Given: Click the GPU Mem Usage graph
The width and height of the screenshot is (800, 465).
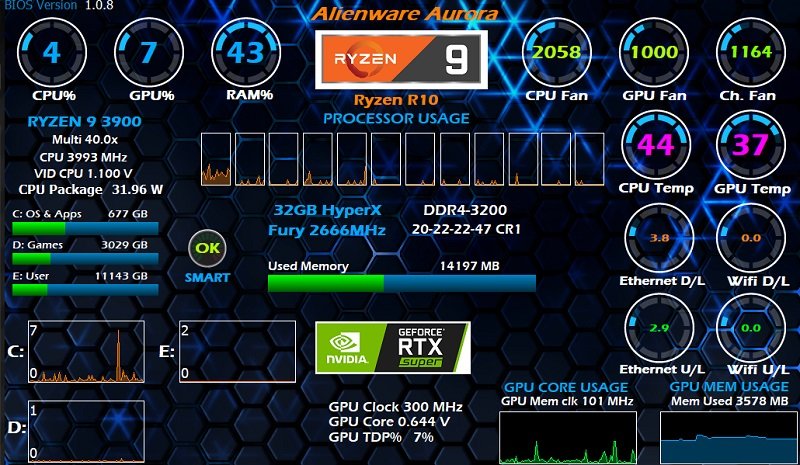Looking at the screenshot, I should point(729,436).
